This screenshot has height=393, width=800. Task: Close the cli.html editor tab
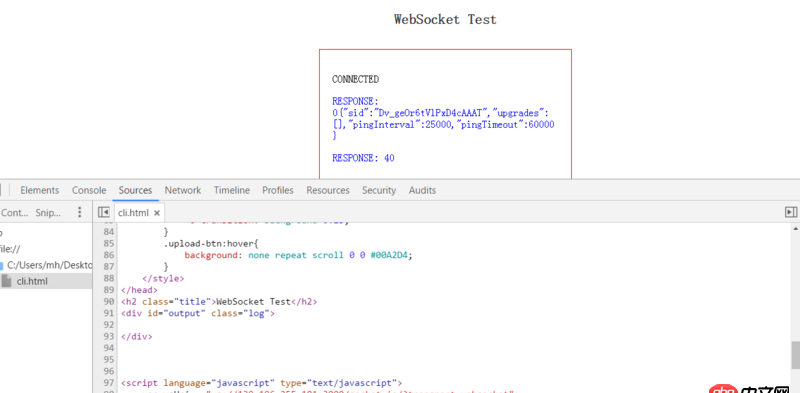click(157, 213)
